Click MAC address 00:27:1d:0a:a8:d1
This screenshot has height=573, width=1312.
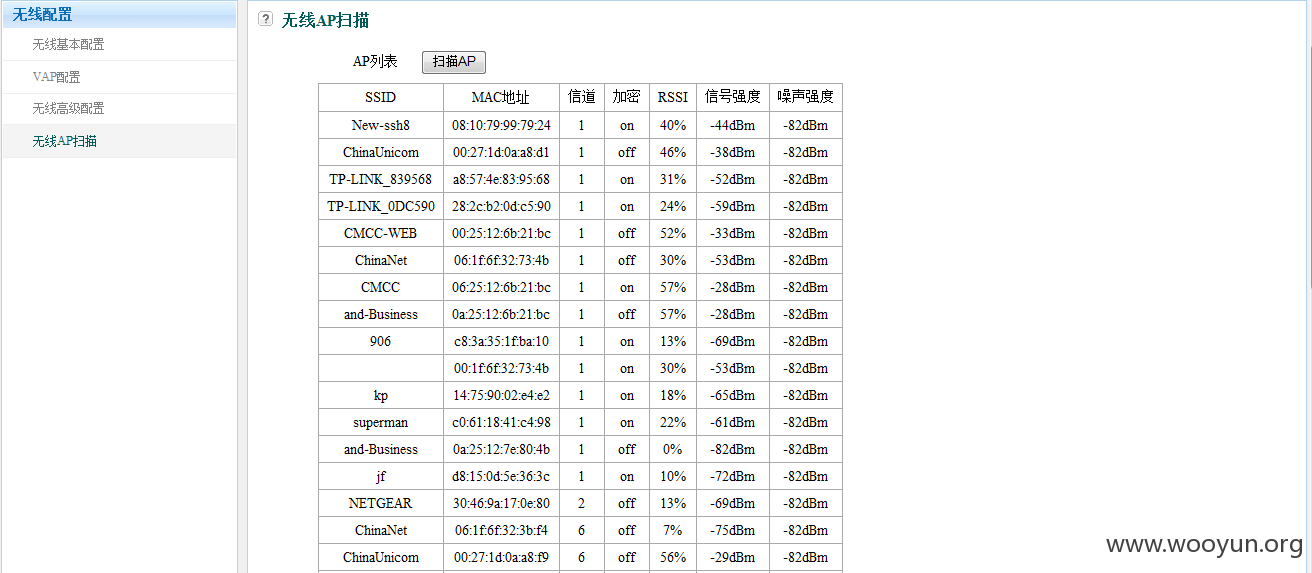pos(501,152)
